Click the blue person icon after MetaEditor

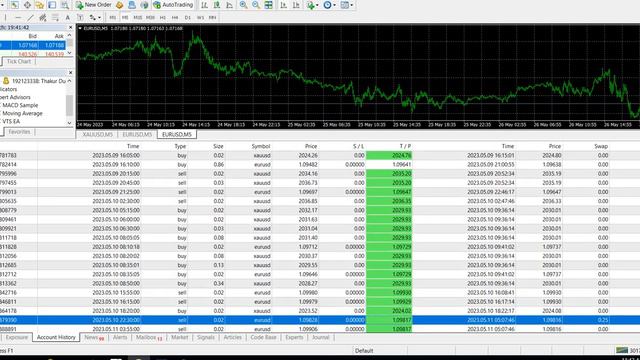(x=132, y=5)
